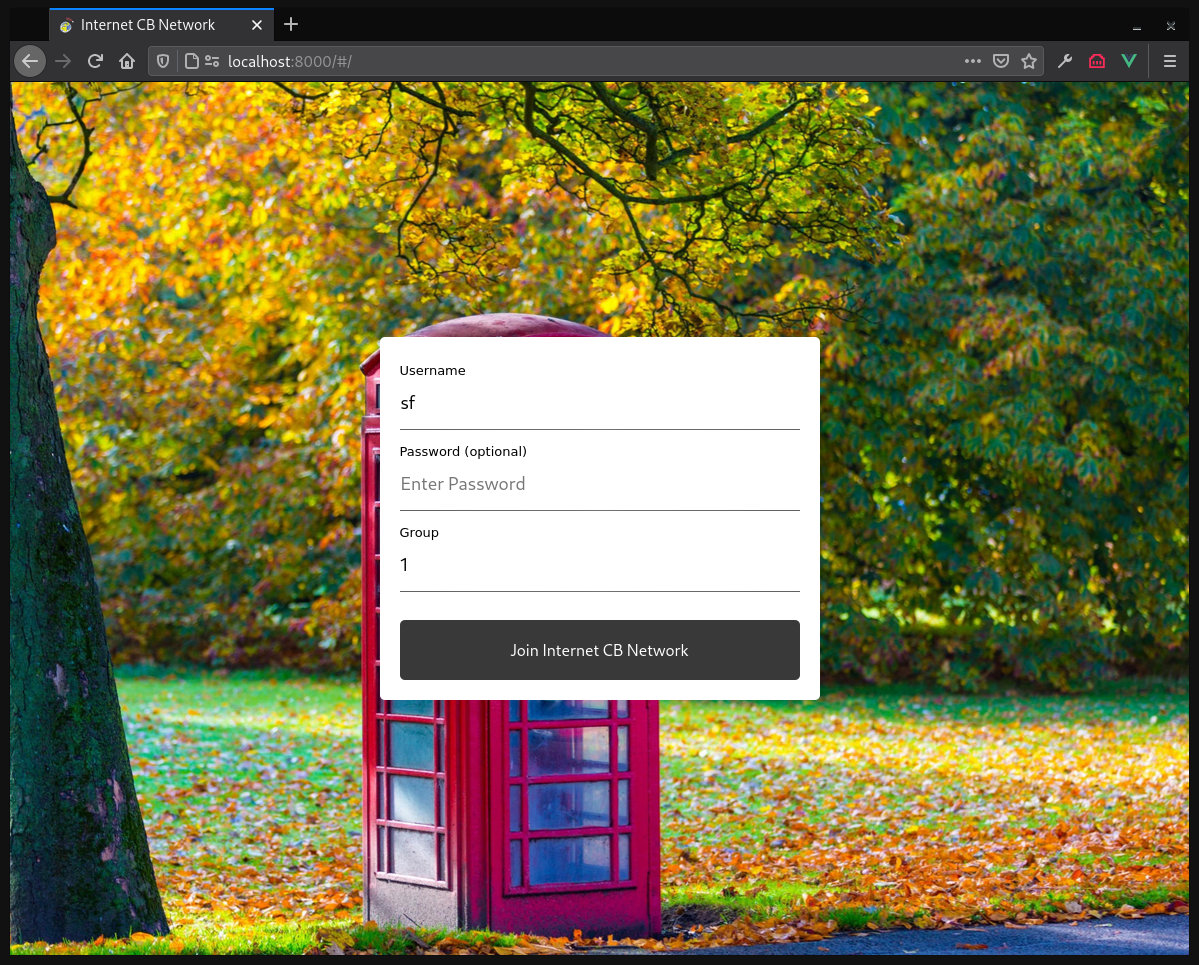Open the tracking protection shield panel
The image size is (1199, 965).
(164, 61)
